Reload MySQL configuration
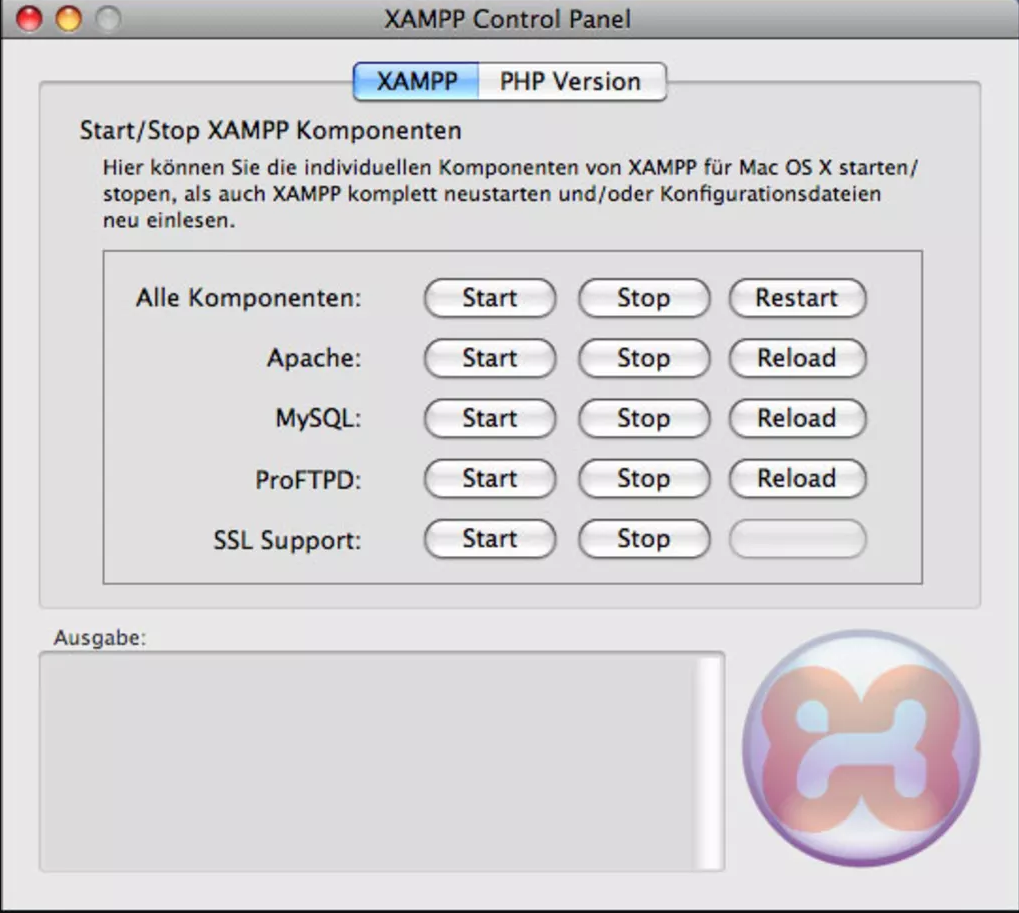This screenshot has width=1019, height=913. [x=797, y=418]
